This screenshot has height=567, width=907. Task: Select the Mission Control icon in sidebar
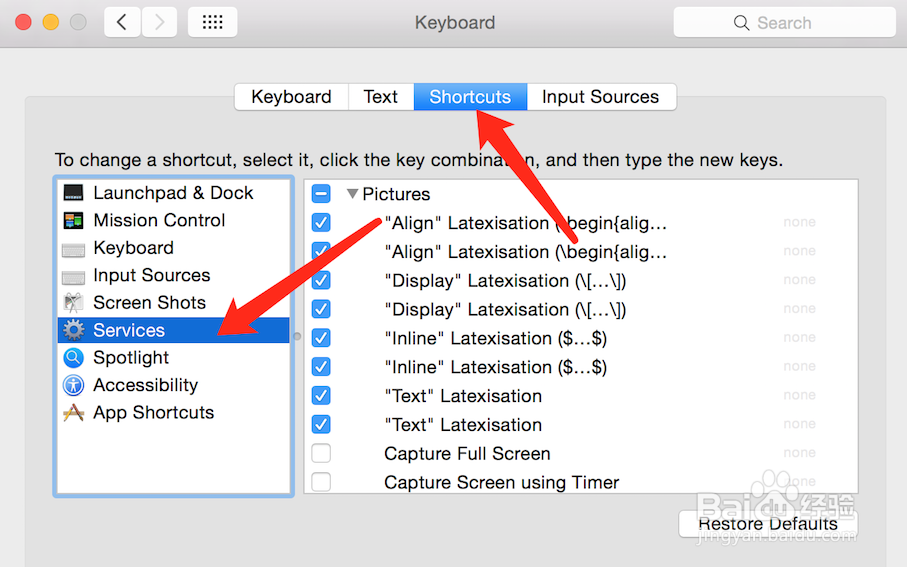[x=73, y=221]
